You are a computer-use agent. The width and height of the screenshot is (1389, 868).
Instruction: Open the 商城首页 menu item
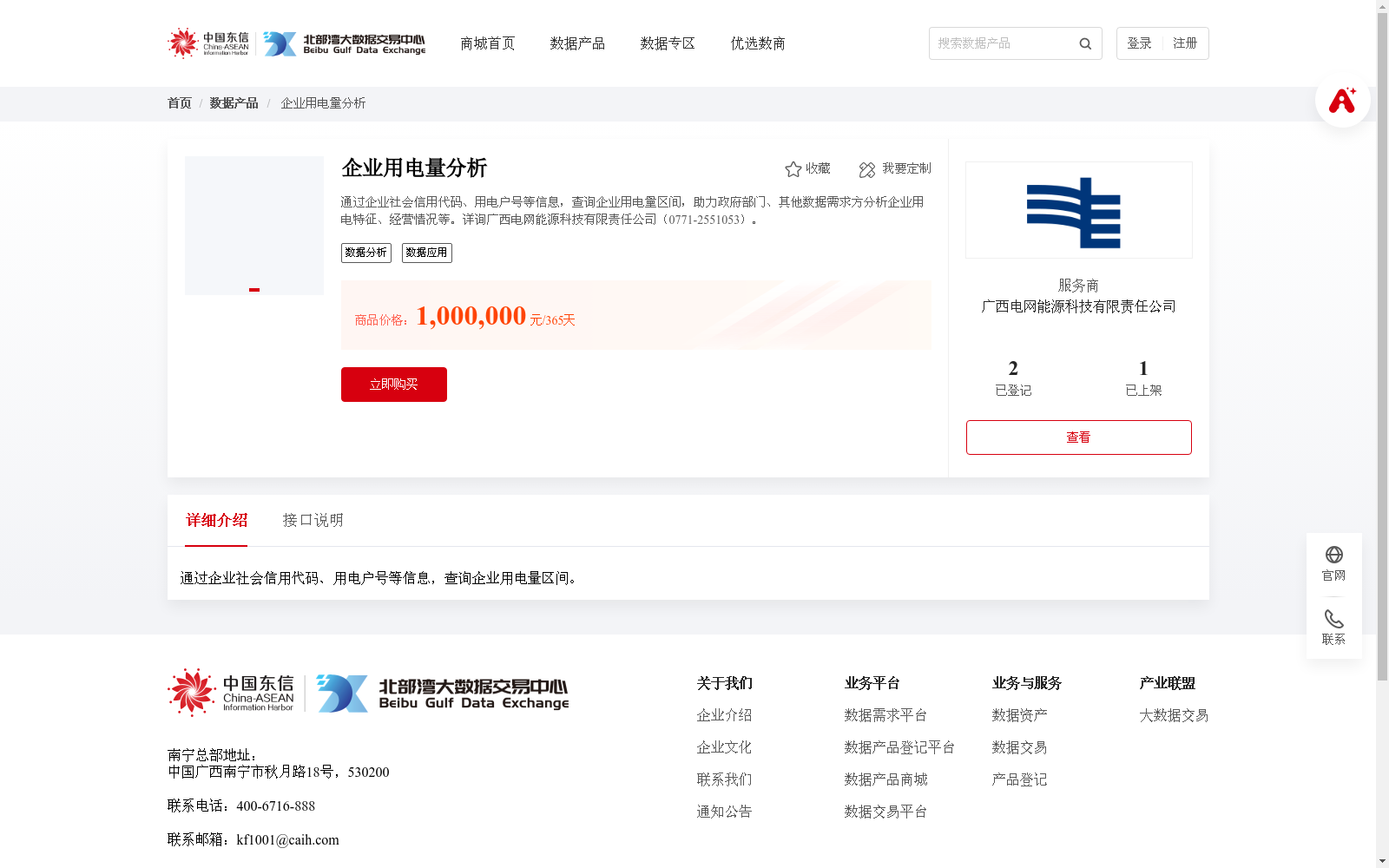coord(488,43)
